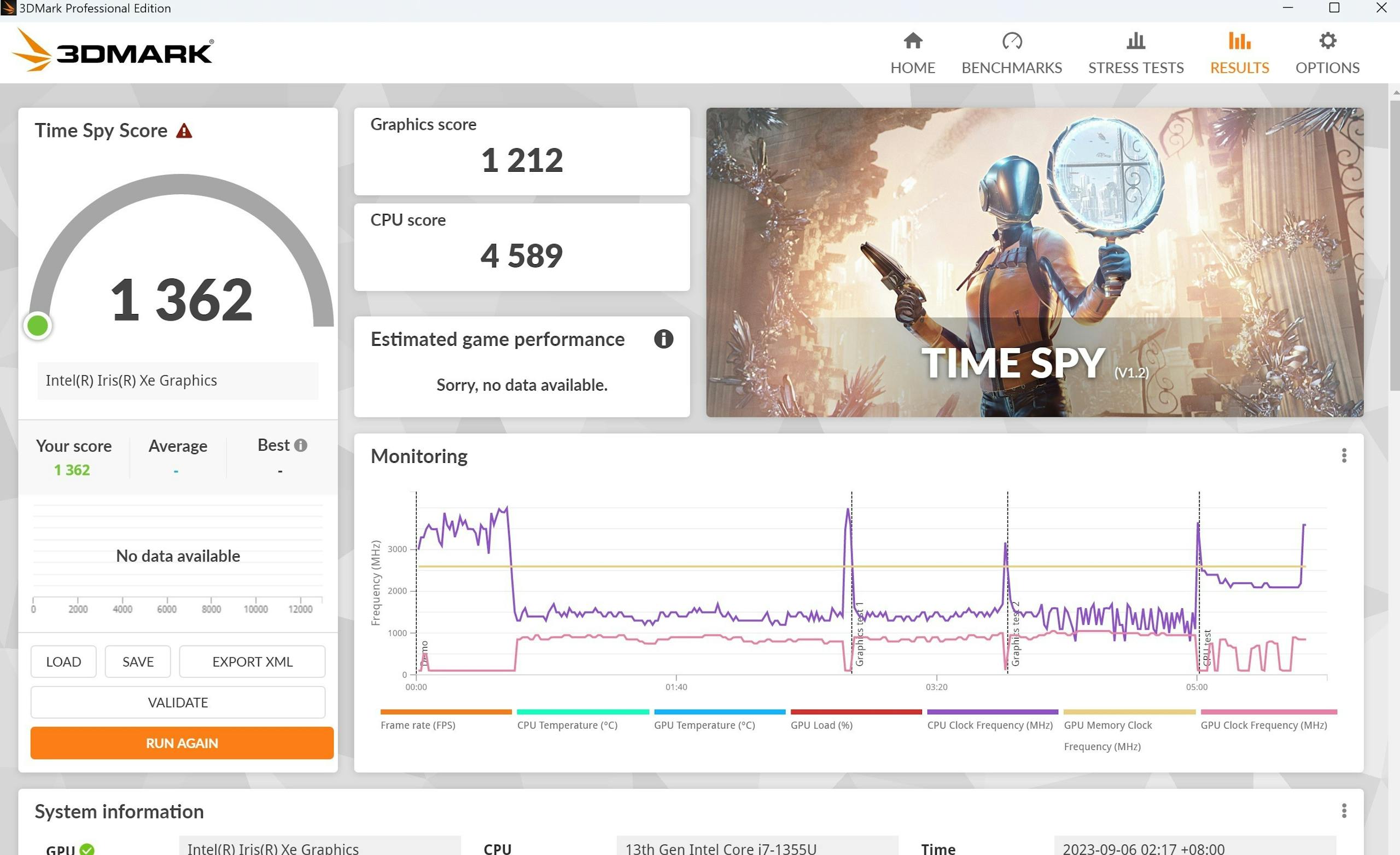Open the Monitoring panel three-dot menu
Viewport: 1400px width, 855px height.
pos(1344,455)
